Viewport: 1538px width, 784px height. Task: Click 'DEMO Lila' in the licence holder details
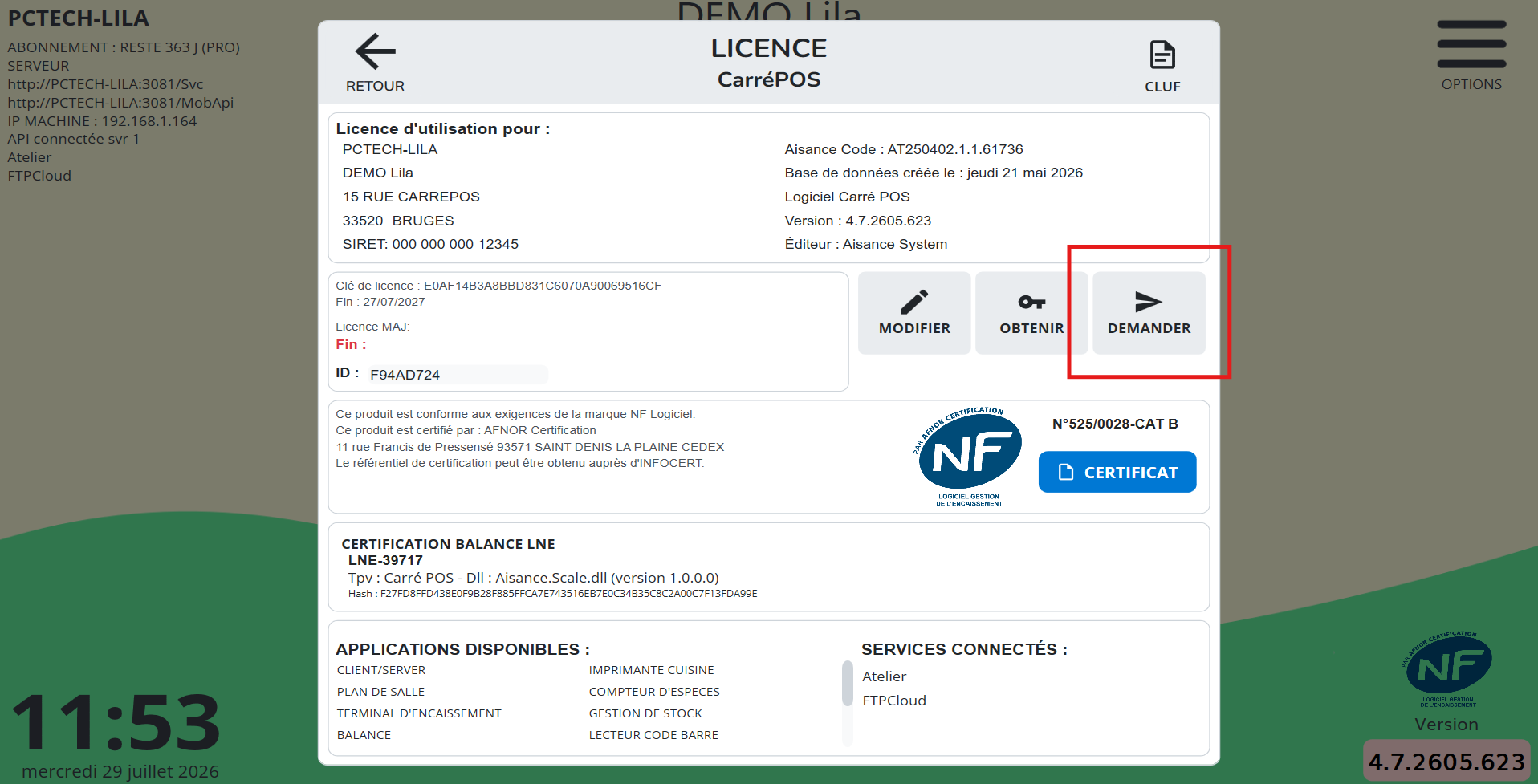(x=378, y=173)
